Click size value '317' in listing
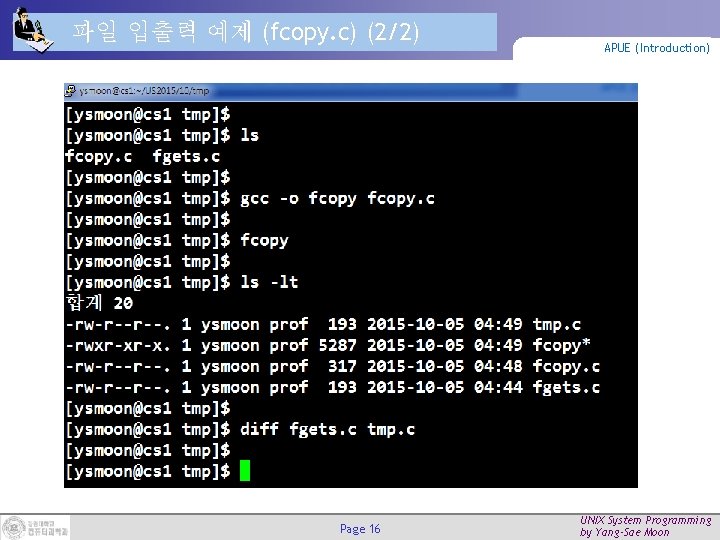 342,366
